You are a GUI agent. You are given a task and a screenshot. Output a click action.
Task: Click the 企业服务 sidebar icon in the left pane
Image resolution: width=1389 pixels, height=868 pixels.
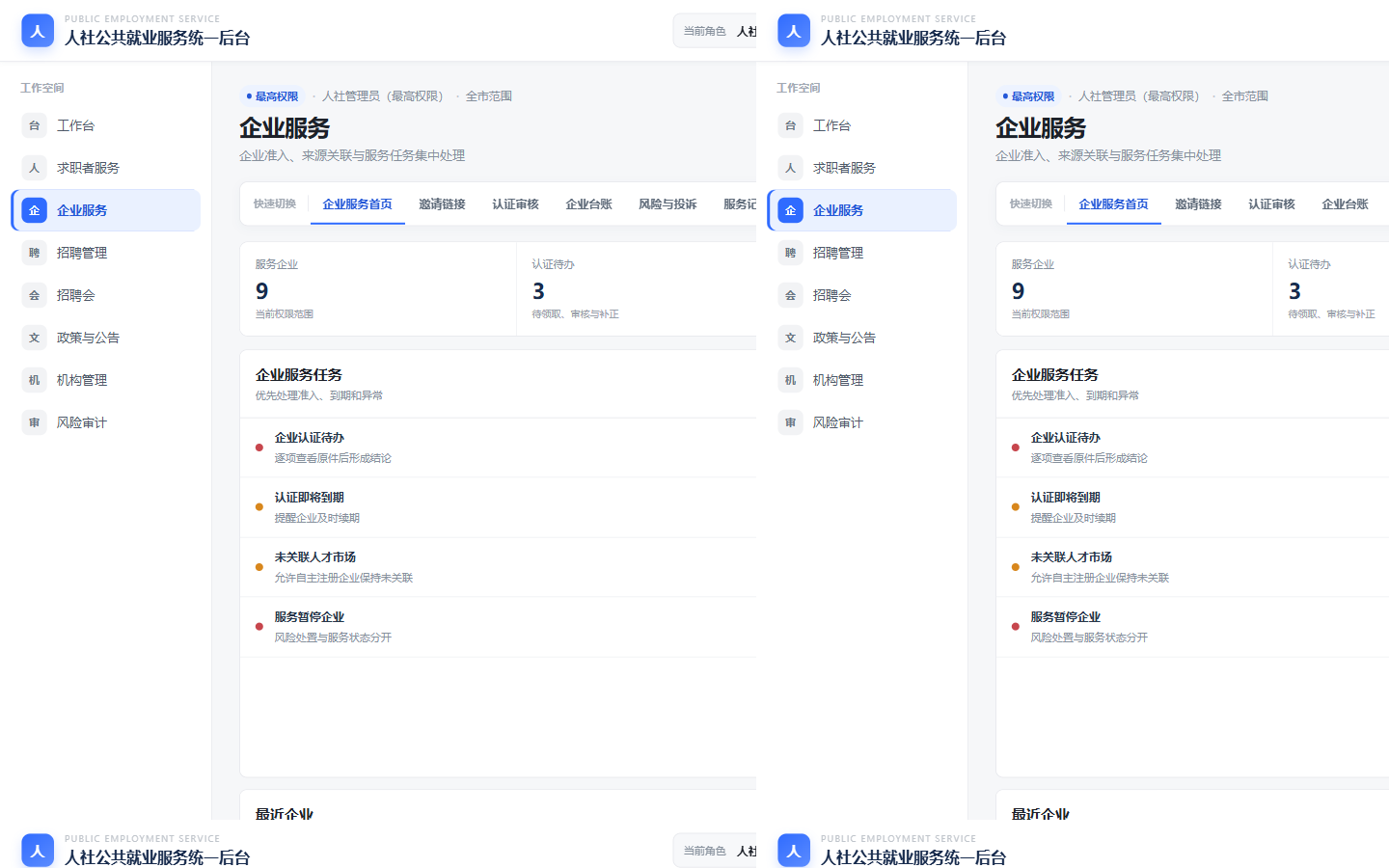[x=34, y=210]
